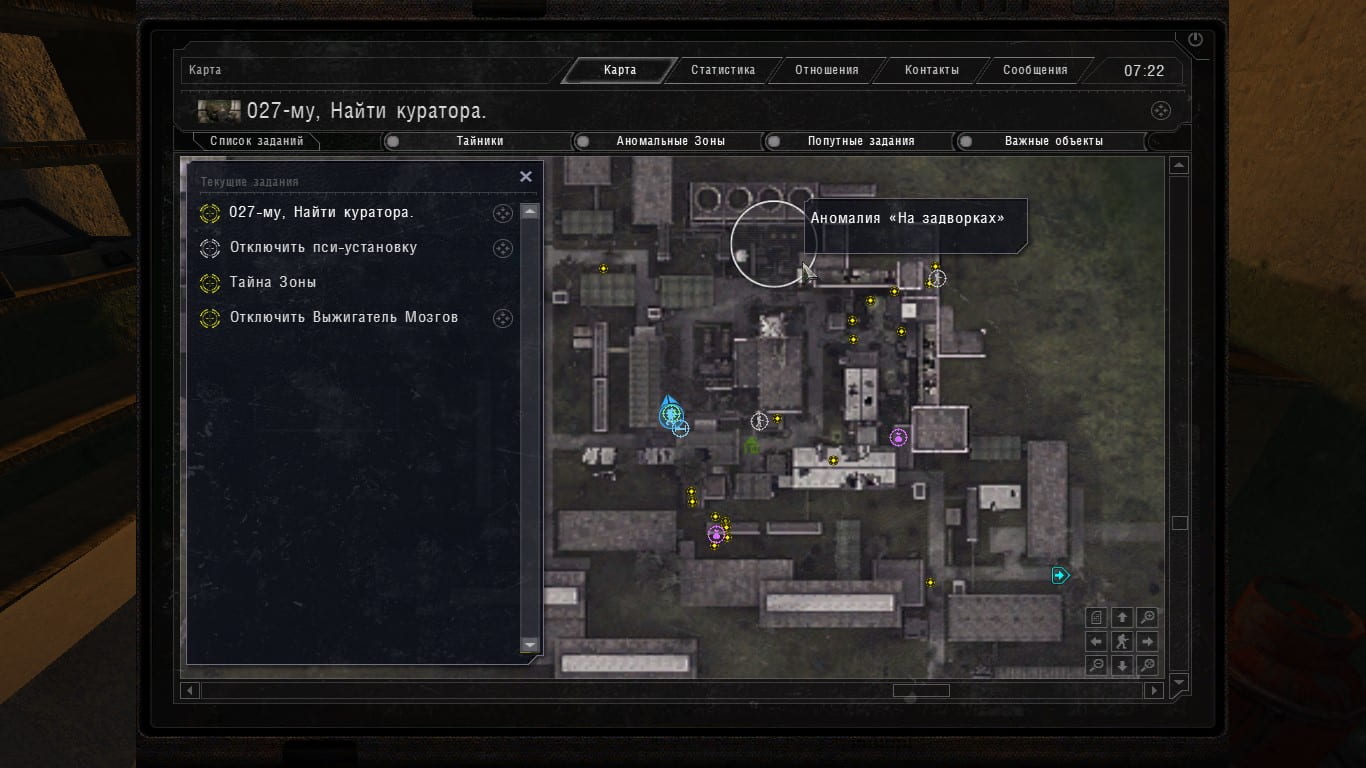Screen dimensions: 1366x768
Task: Toggle Тайники map filter
Action: point(479,141)
